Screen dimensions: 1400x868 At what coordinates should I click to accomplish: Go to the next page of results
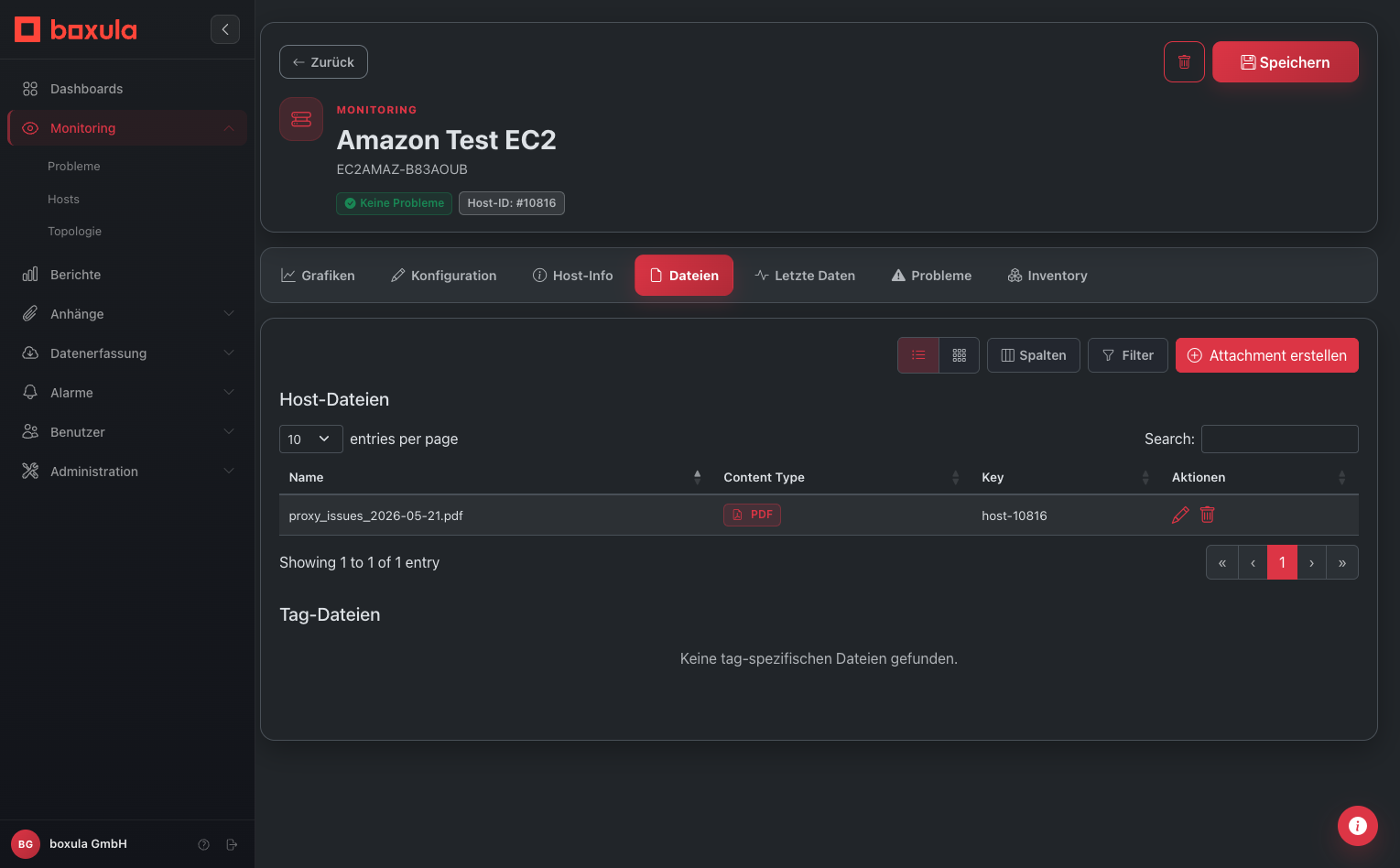[x=1312, y=563]
